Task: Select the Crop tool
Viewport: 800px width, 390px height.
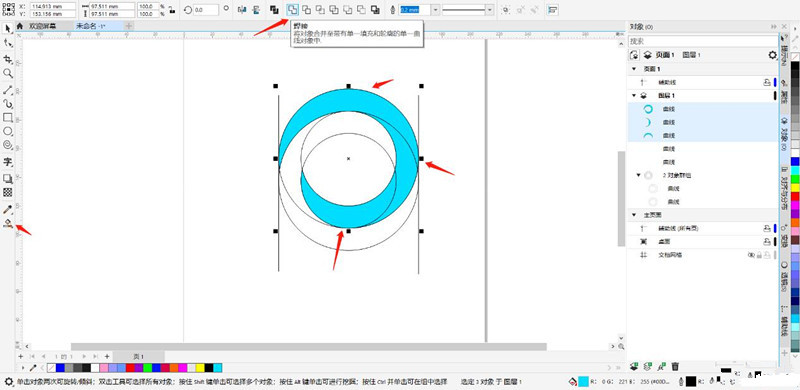Action: coord(8,59)
